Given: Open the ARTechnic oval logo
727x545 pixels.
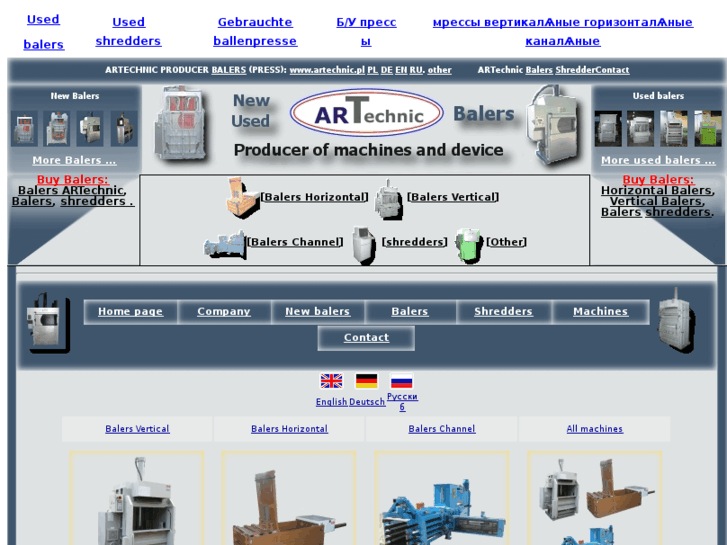Looking at the screenshot, I should 367,113.
